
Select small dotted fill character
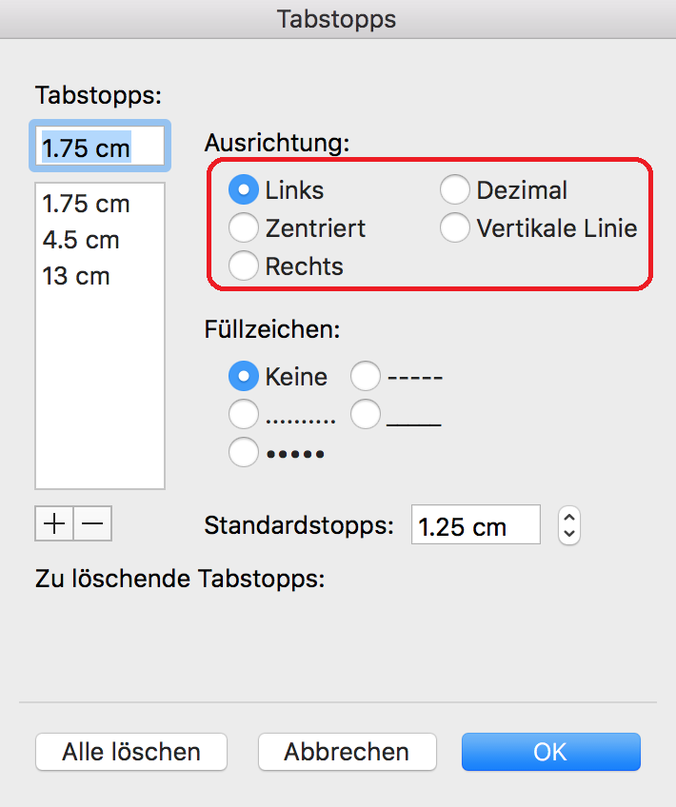click(x=243, y=414)
